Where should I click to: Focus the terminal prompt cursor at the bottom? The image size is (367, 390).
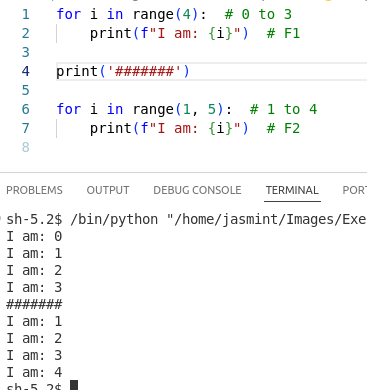[x=74, y=386]
